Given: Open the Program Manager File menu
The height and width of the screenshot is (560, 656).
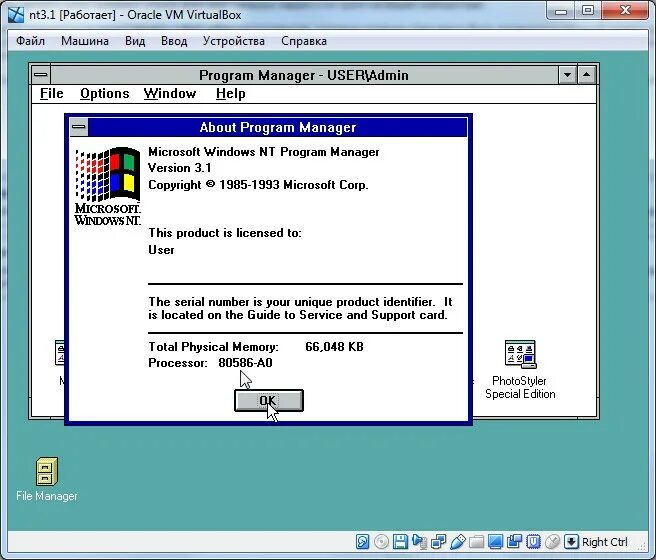Looking at the screenshot, I should [51, 94].
